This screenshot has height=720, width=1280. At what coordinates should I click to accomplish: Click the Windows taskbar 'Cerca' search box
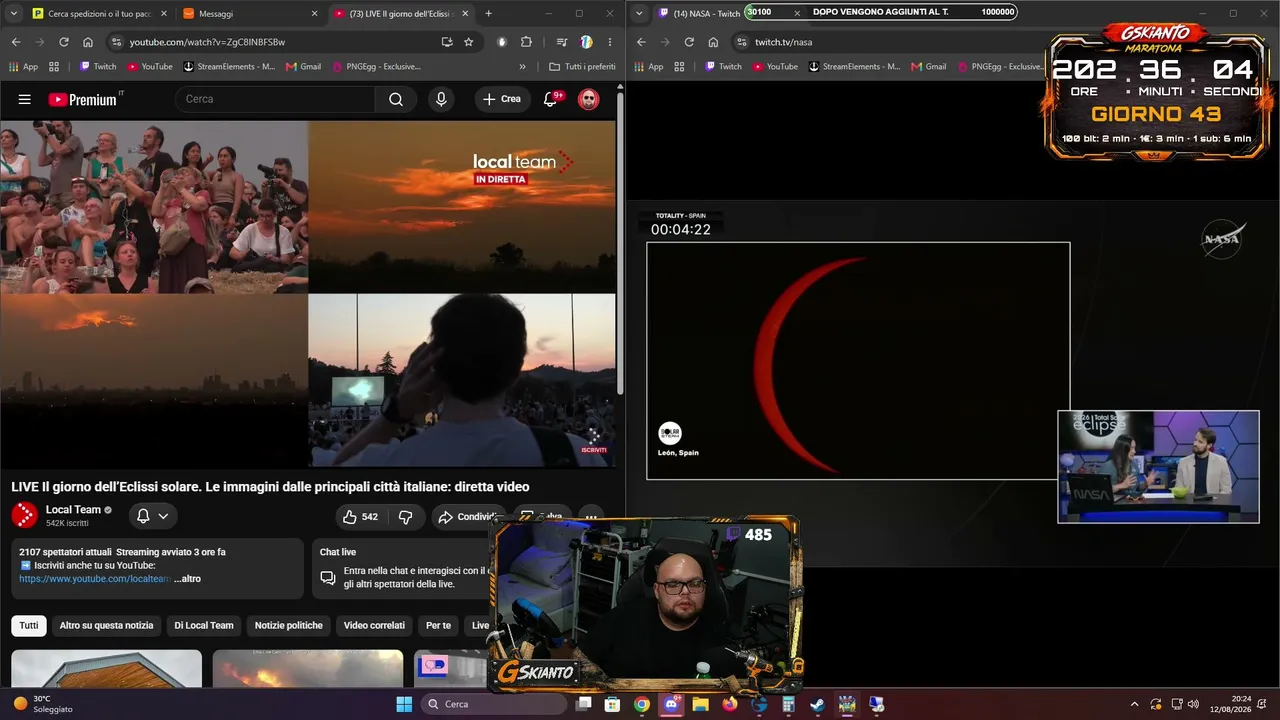[495, 704]
